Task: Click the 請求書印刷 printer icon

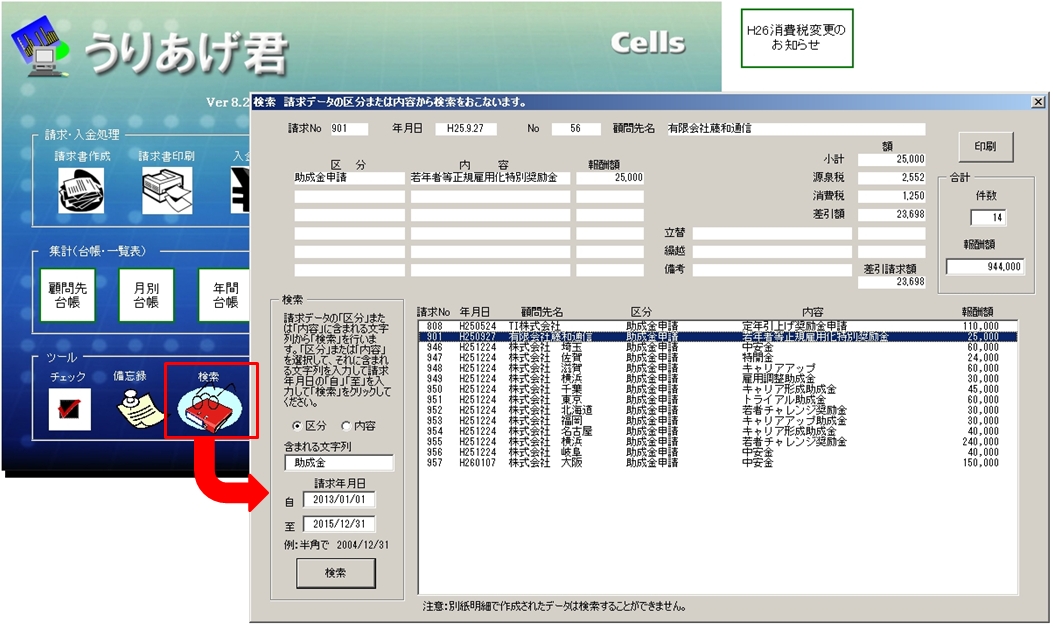Action: [x=166, y=185]
